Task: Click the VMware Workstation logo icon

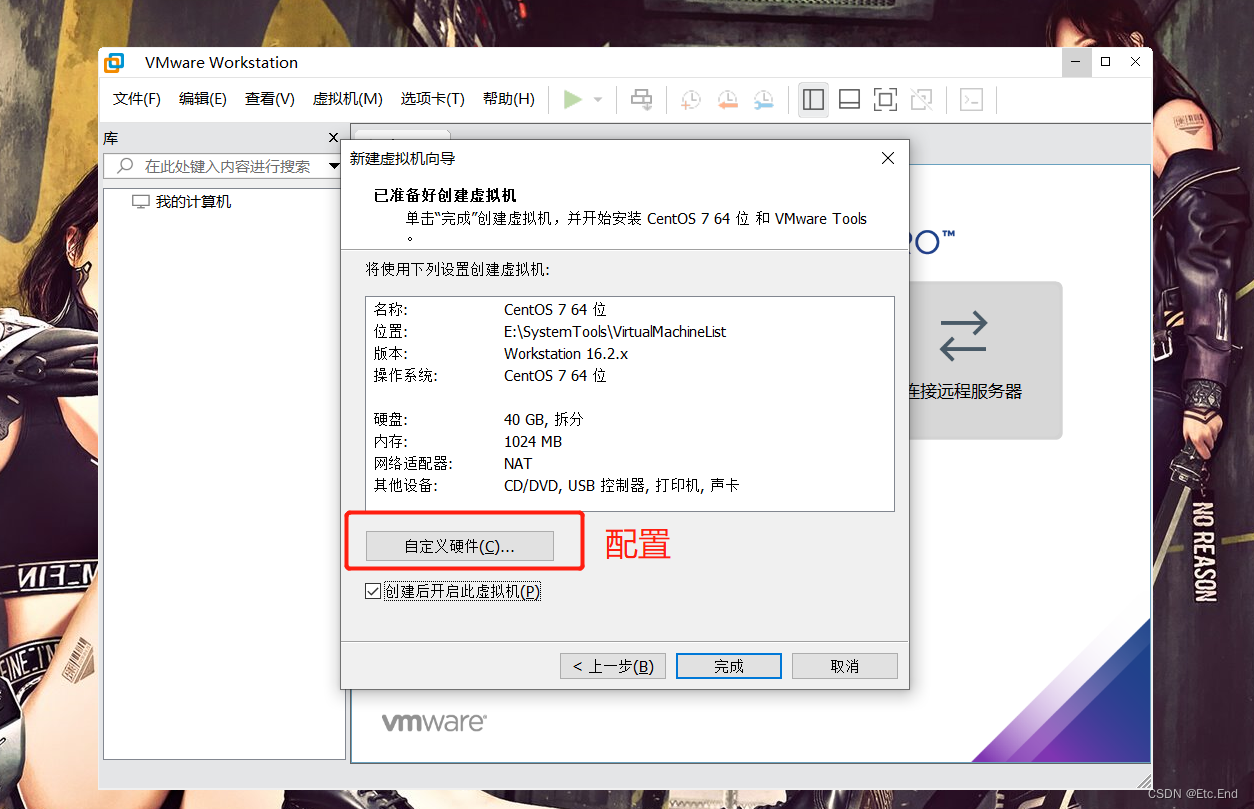Action: [x=115, y=62]
